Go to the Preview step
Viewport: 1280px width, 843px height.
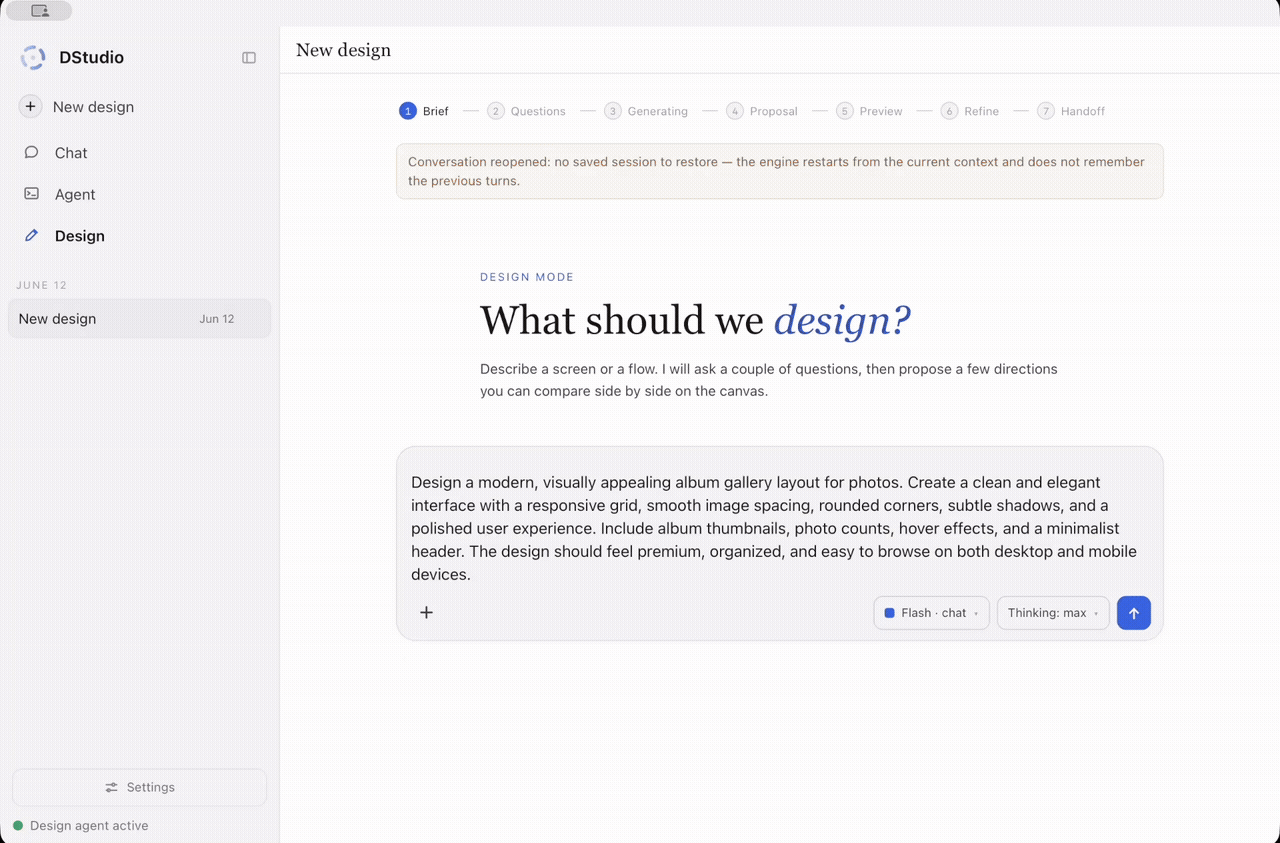[x=869, y=111]
